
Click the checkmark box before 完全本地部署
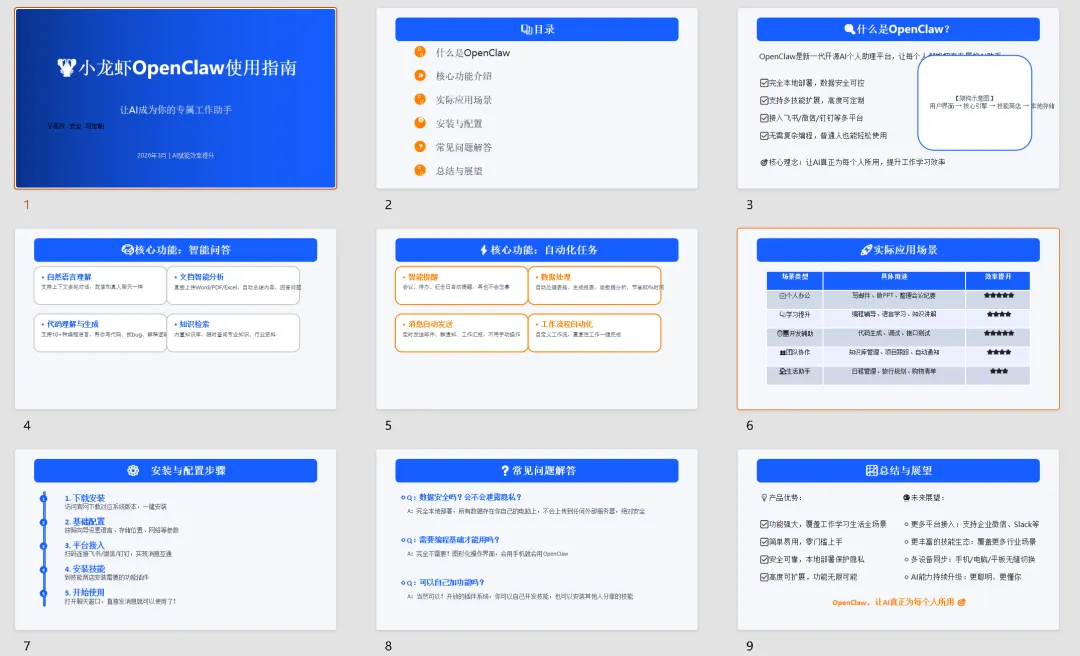(x=764, y=83)
